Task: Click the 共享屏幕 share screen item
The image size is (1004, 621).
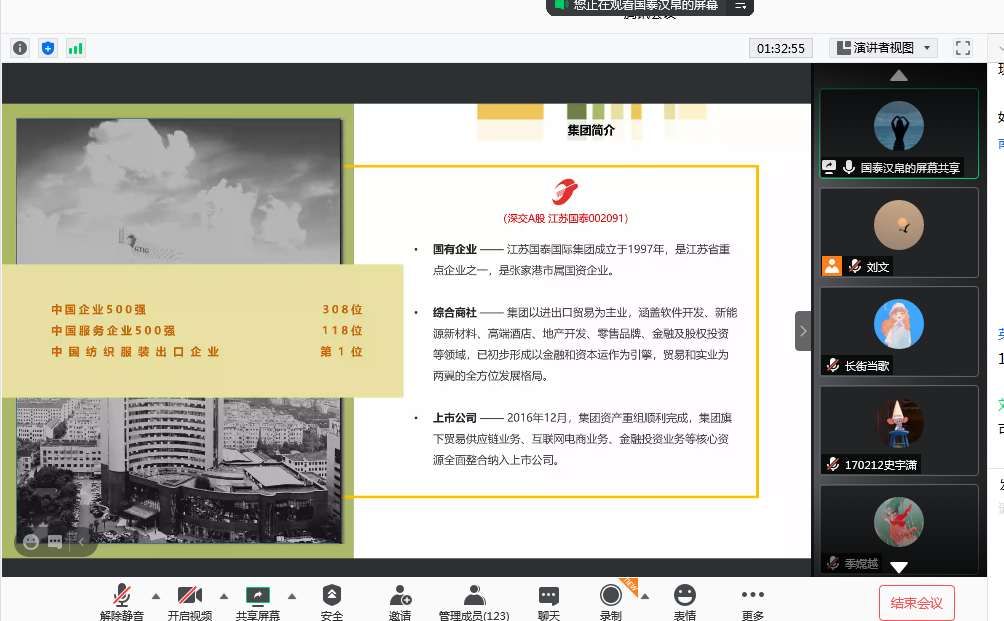Action: (x=258, y=602)
